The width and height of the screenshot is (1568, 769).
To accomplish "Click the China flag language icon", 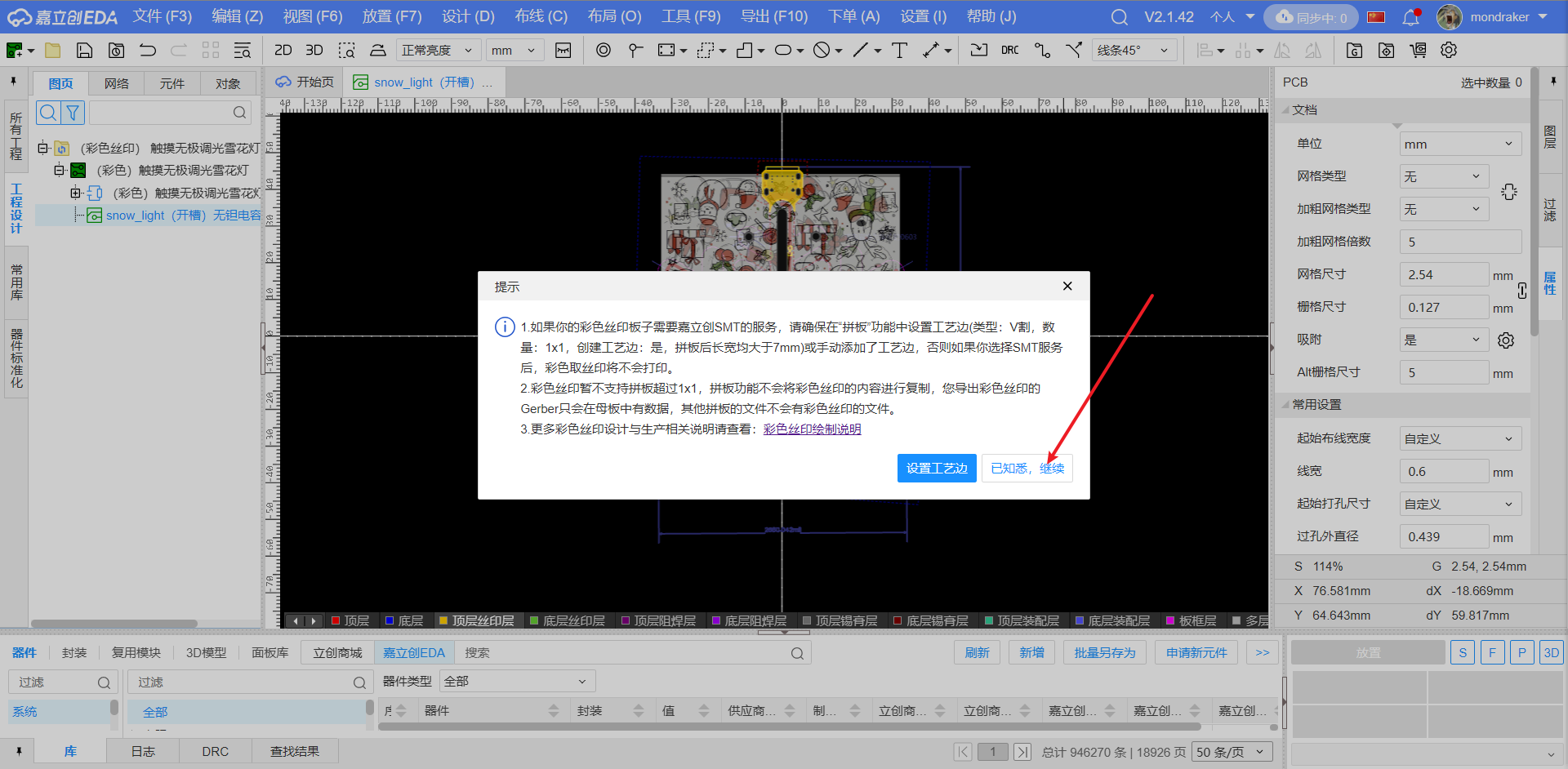I will tap(1376, 17).
